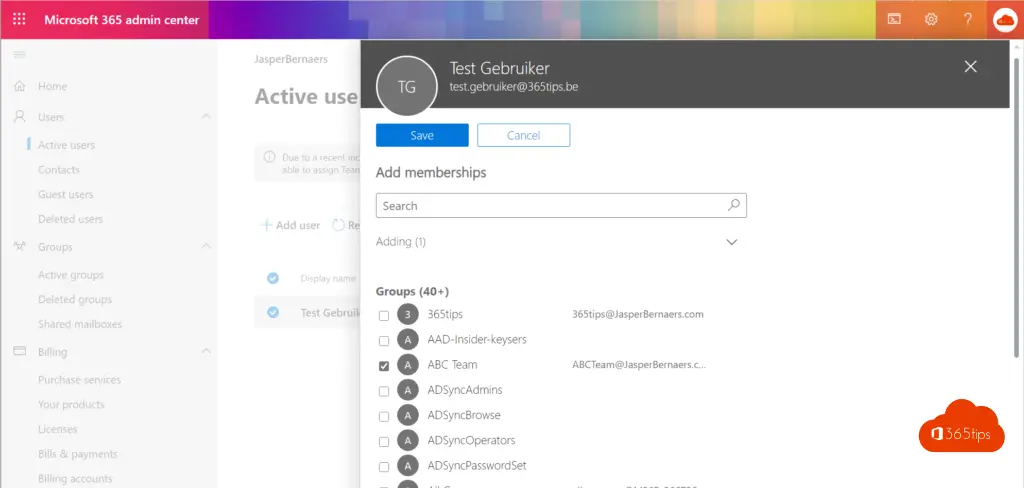
Task: Toggle the Test Gebruiker row selection checkmark
Action: pyautogui.click(x=273, y=312)
